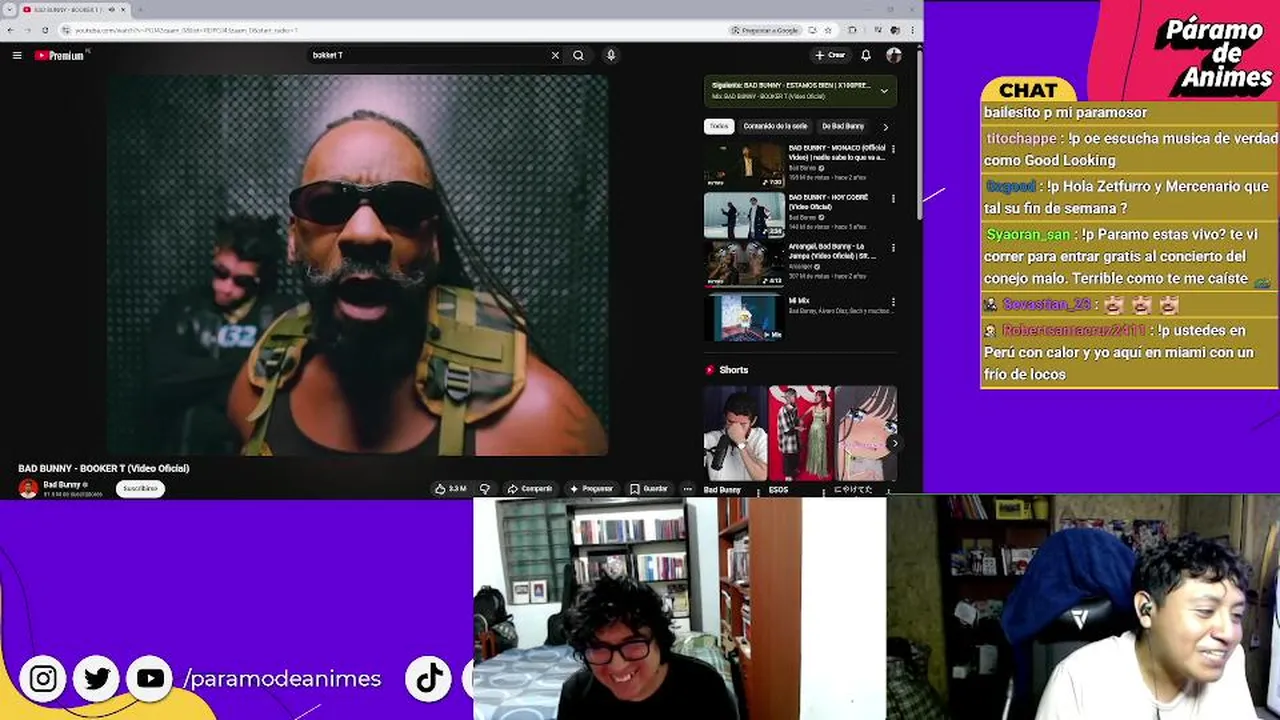Image resolution: width=1280 pixels, height=720 pixels.
Task: Open the BAD BUNNY - MONACO video thumbnail
Action: coord(744,166)
